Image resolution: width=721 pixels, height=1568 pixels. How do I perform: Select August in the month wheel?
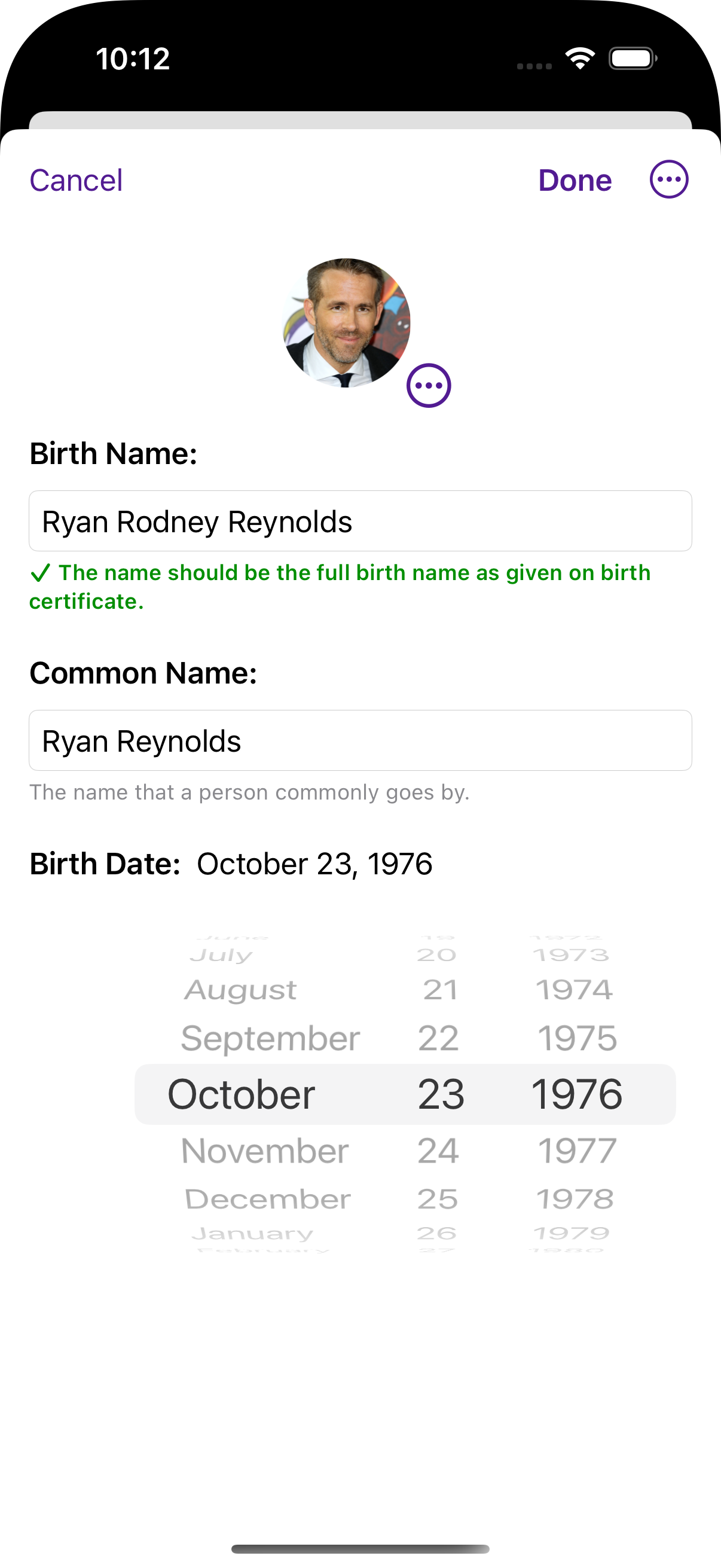240,990
